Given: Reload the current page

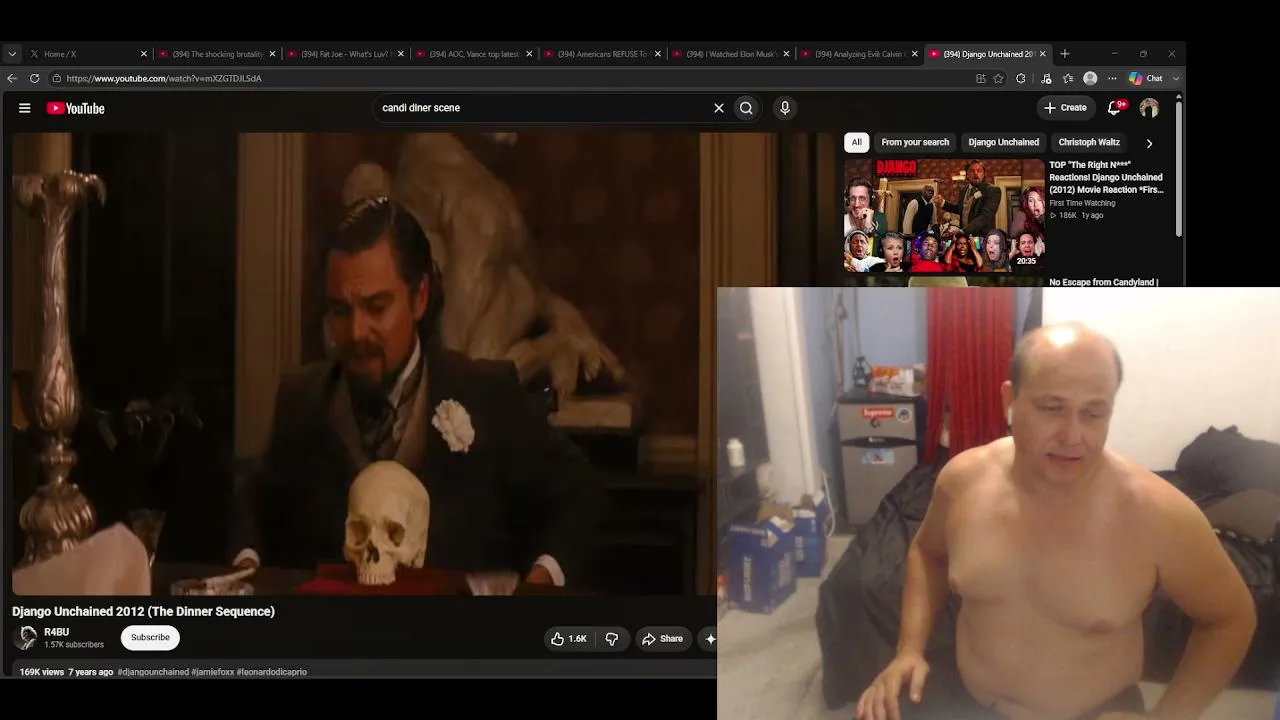Looking at the screenshot, I should (x=35, y=78).
